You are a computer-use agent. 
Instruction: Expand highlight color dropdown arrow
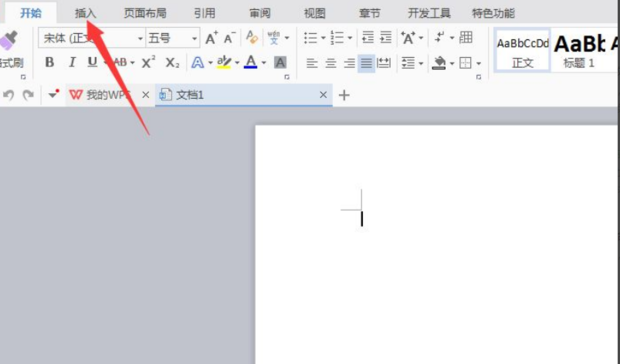(237, 63)
